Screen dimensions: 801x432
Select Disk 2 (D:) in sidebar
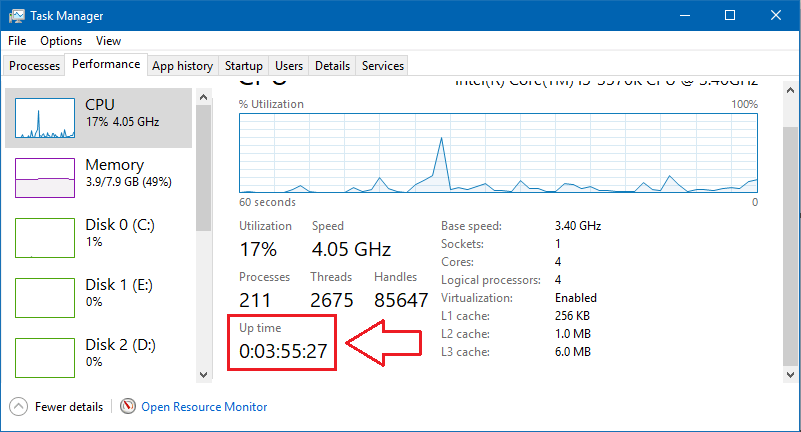pos(99,357)
